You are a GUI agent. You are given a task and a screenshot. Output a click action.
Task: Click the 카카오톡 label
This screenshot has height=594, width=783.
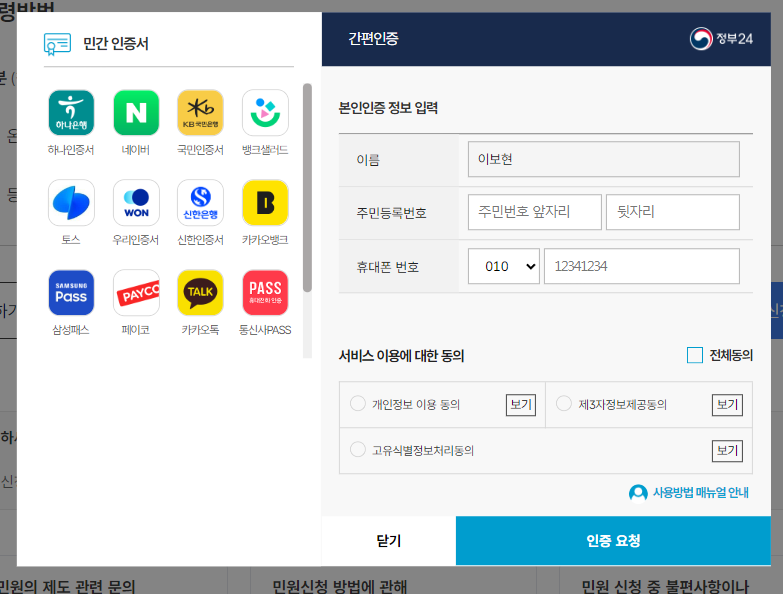[200, 329]
